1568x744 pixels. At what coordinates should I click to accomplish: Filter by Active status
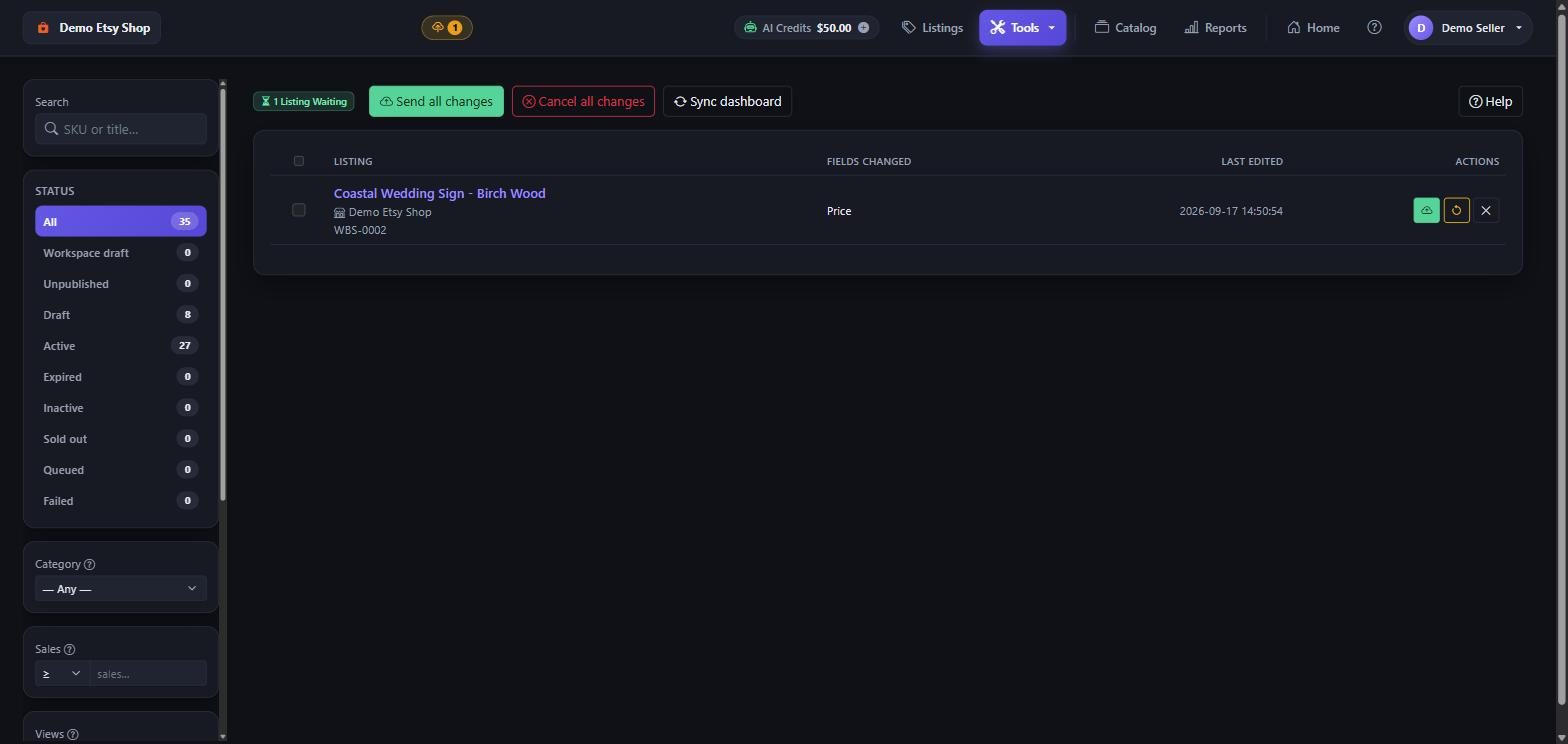[121, 346]
